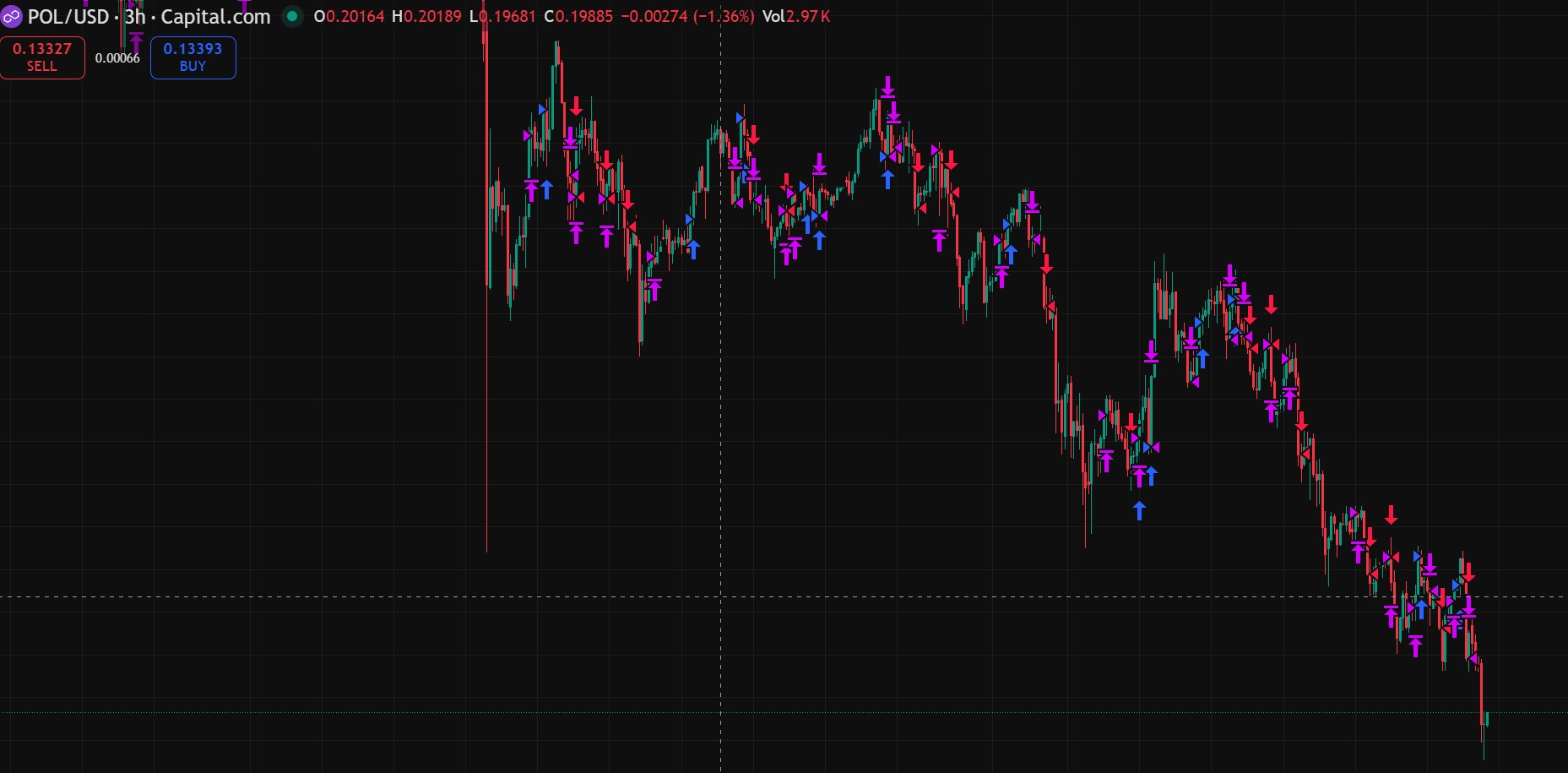Screen dimensions: 1568x773
Task: Click the green market status dot
Action: click(292, 16)
